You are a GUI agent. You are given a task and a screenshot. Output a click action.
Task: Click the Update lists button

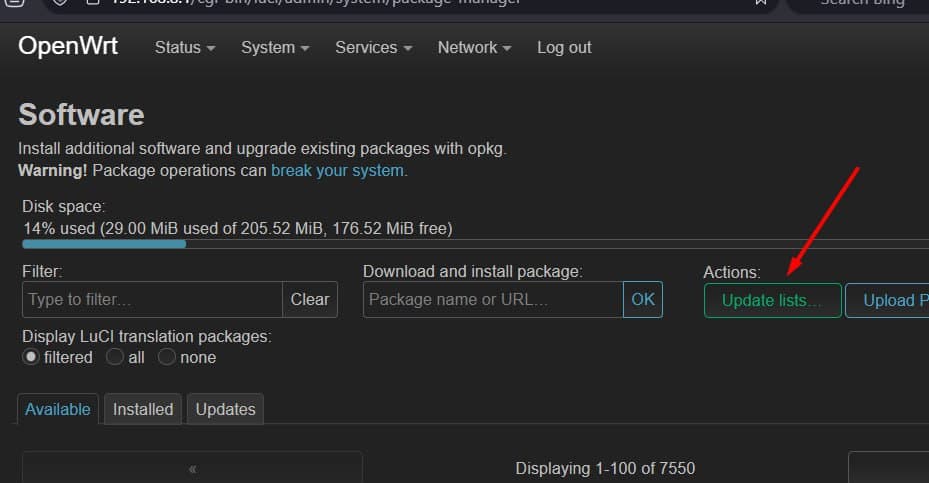pyautogui.click(x=773, y=300)
